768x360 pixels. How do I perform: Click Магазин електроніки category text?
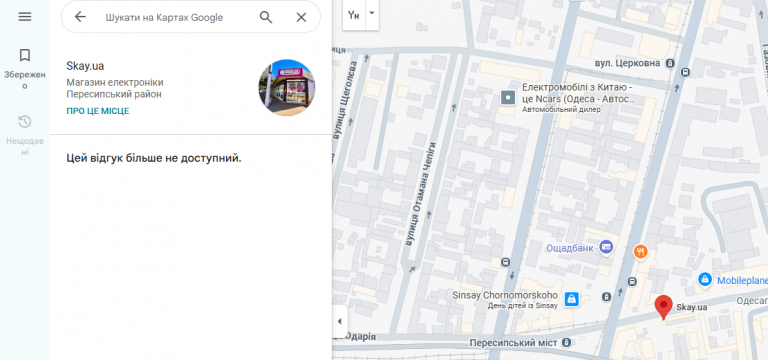[115, 82]
